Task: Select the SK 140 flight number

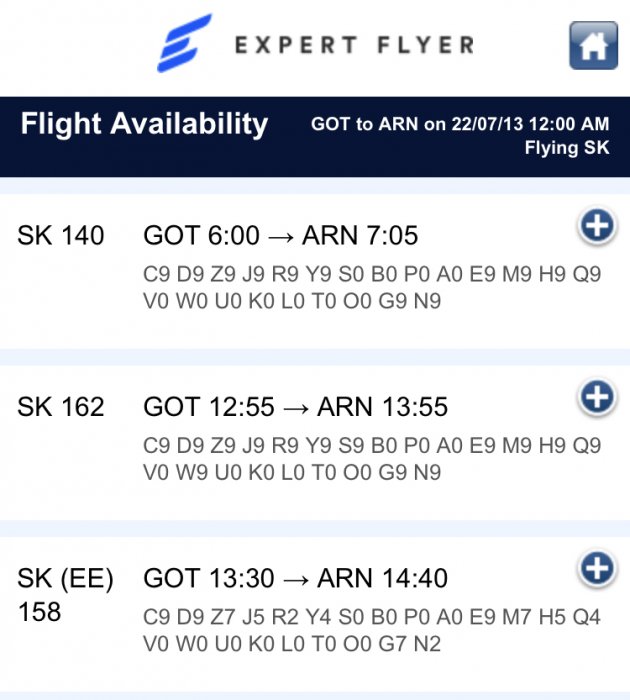Action: click(x=61, y=236)
